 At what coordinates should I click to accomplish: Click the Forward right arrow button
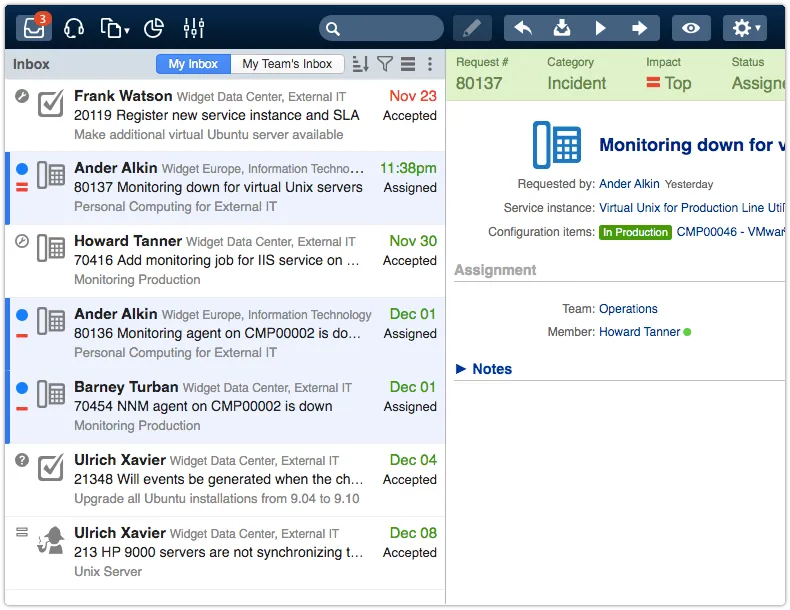coord(639,28)
